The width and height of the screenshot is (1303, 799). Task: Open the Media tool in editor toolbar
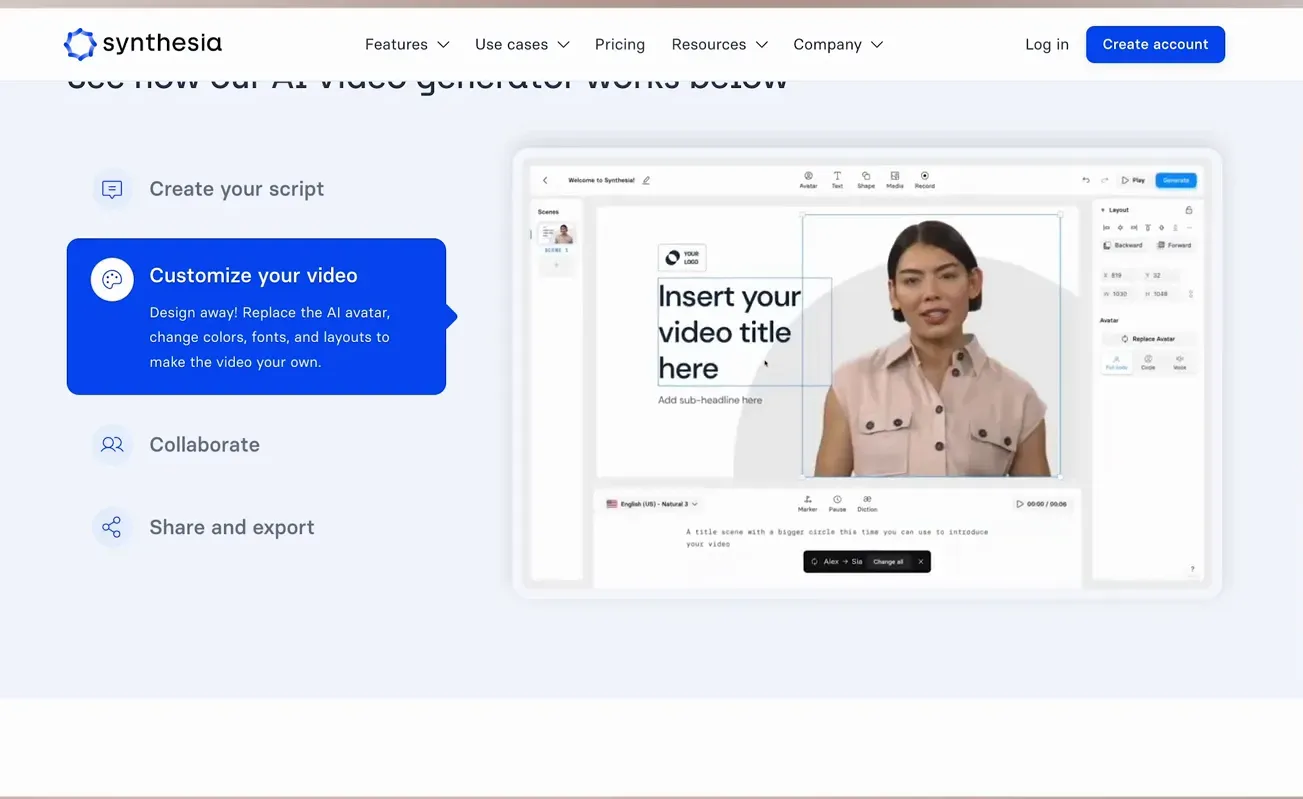895,179
